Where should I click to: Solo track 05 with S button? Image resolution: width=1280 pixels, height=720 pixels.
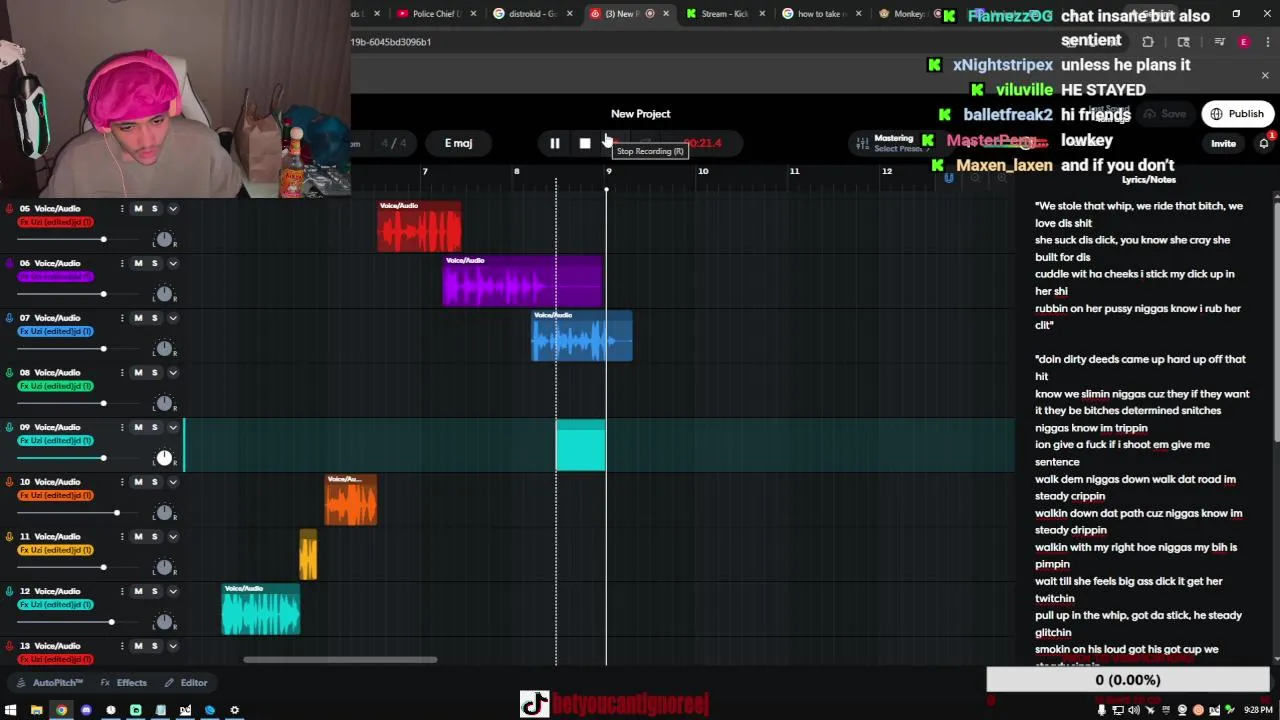tap(154, 209)
